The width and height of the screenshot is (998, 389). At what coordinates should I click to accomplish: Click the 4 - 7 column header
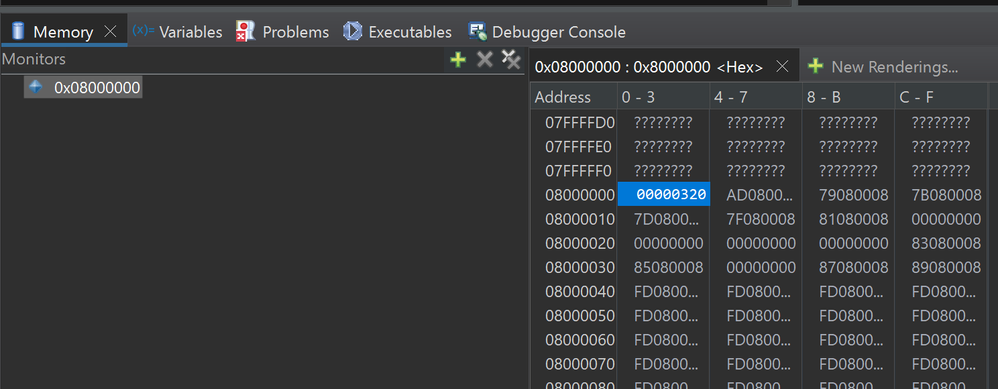(x=756, y=97)
